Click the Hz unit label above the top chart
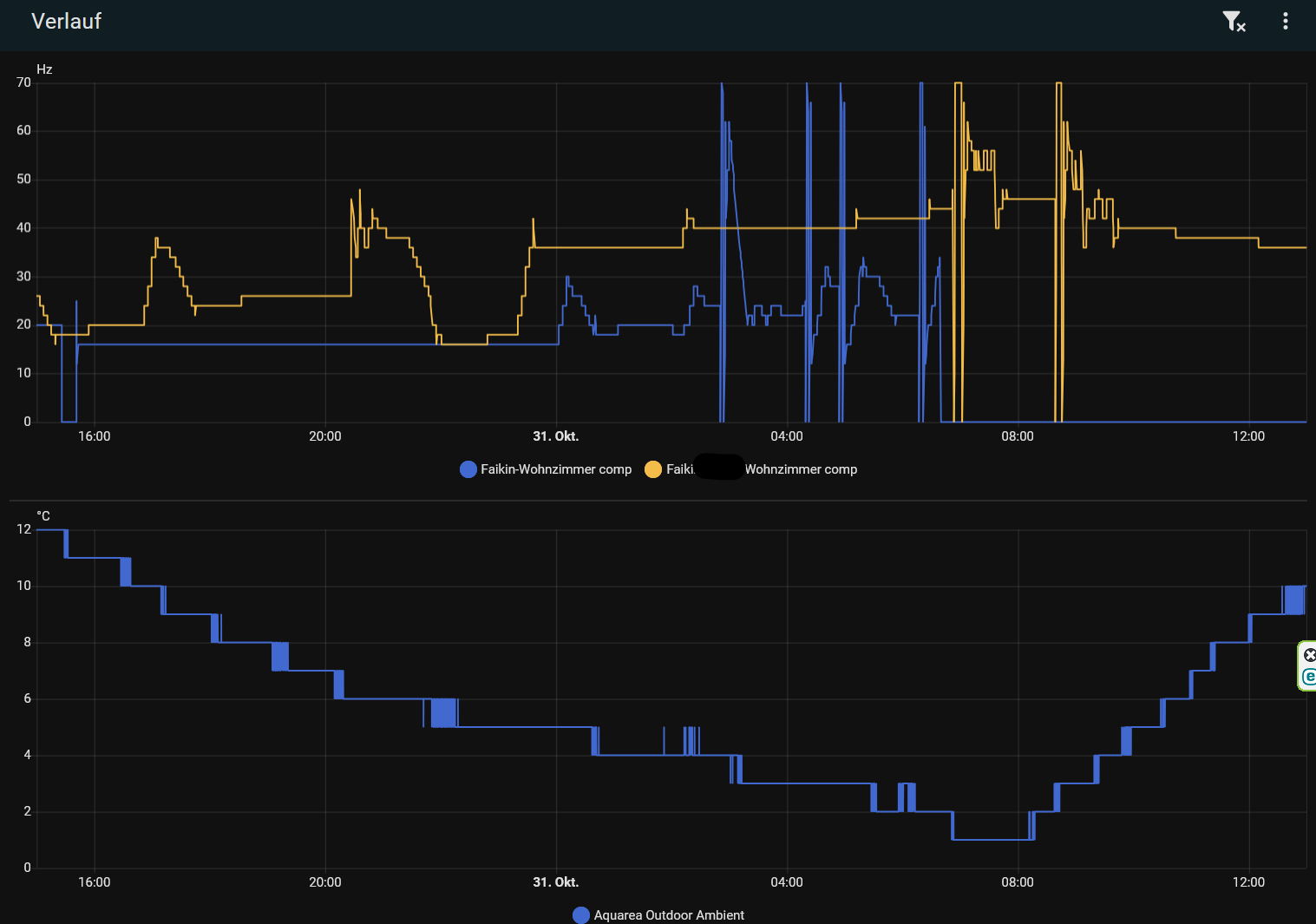1316x924 pixels. tap(44, 69)
